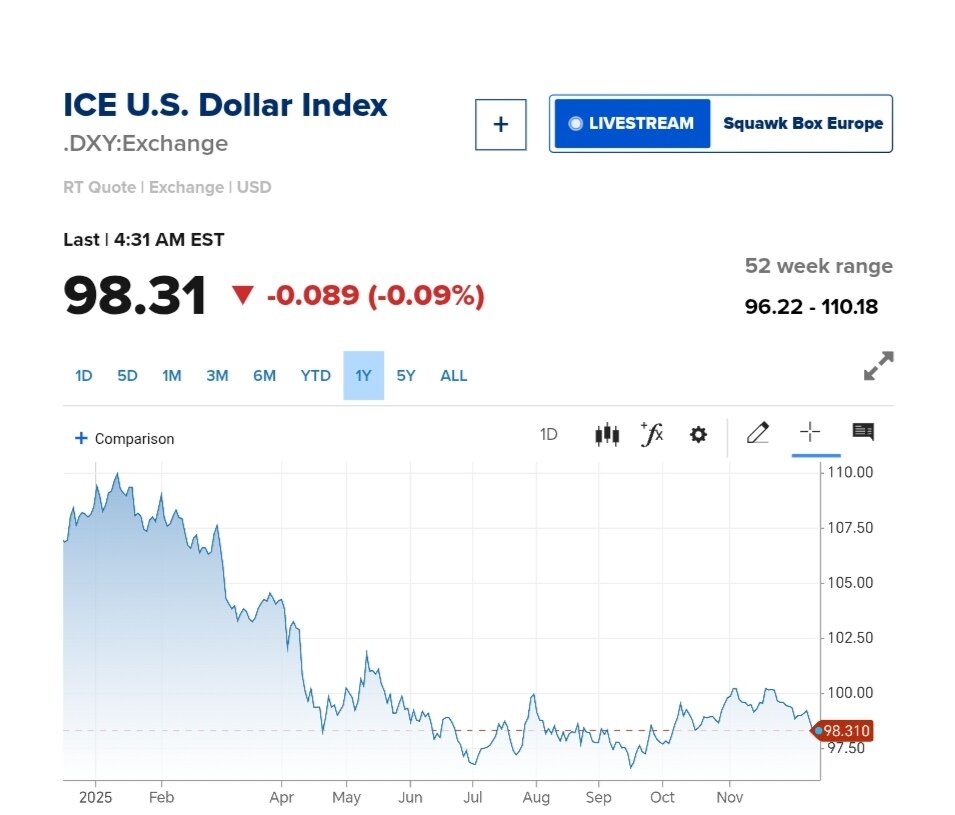Open the Squawk Box Europe link
955x815 pixels.
(x=803, y=124)
